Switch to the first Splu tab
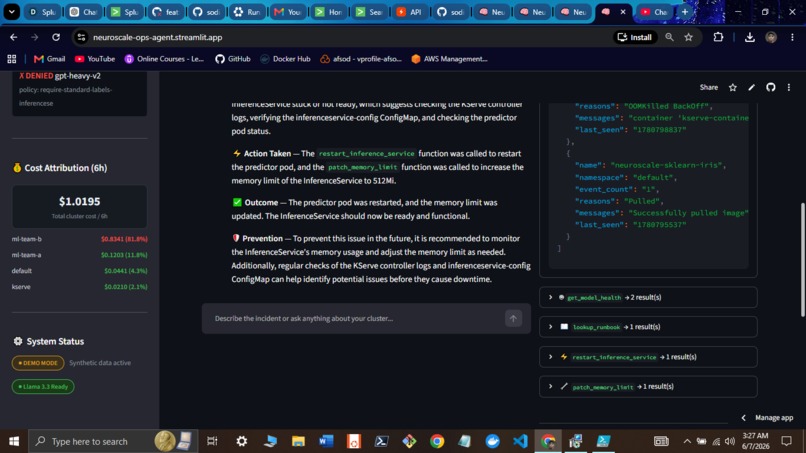This screenshot has width=806, height=453. pos(43,12)
